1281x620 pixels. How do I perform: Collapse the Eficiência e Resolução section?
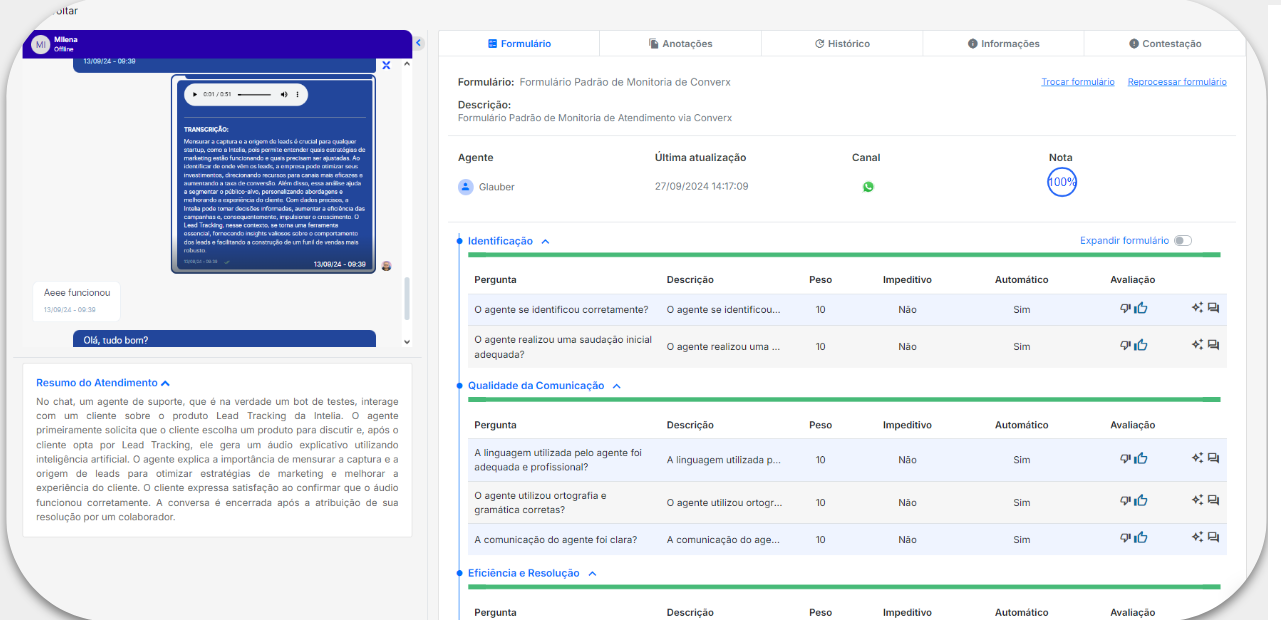coord(592,574)
